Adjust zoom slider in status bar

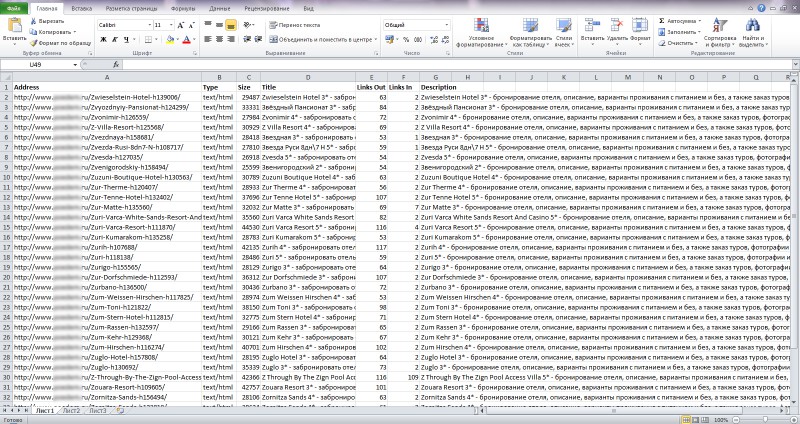click(765, 419)
